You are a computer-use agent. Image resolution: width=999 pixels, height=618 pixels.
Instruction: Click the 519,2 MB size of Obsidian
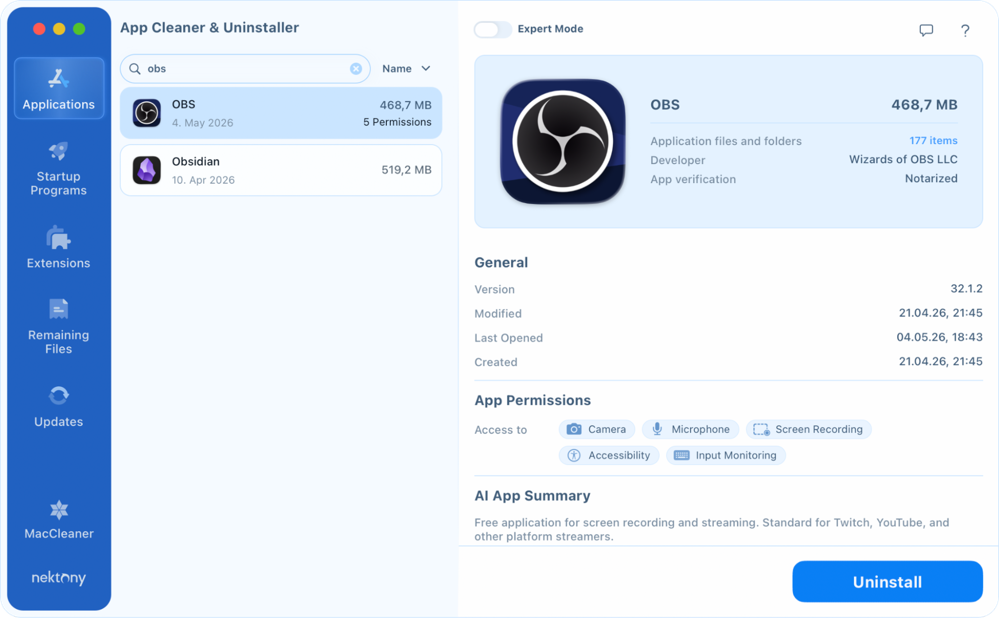pyautogui.click(x=406, y=170)
